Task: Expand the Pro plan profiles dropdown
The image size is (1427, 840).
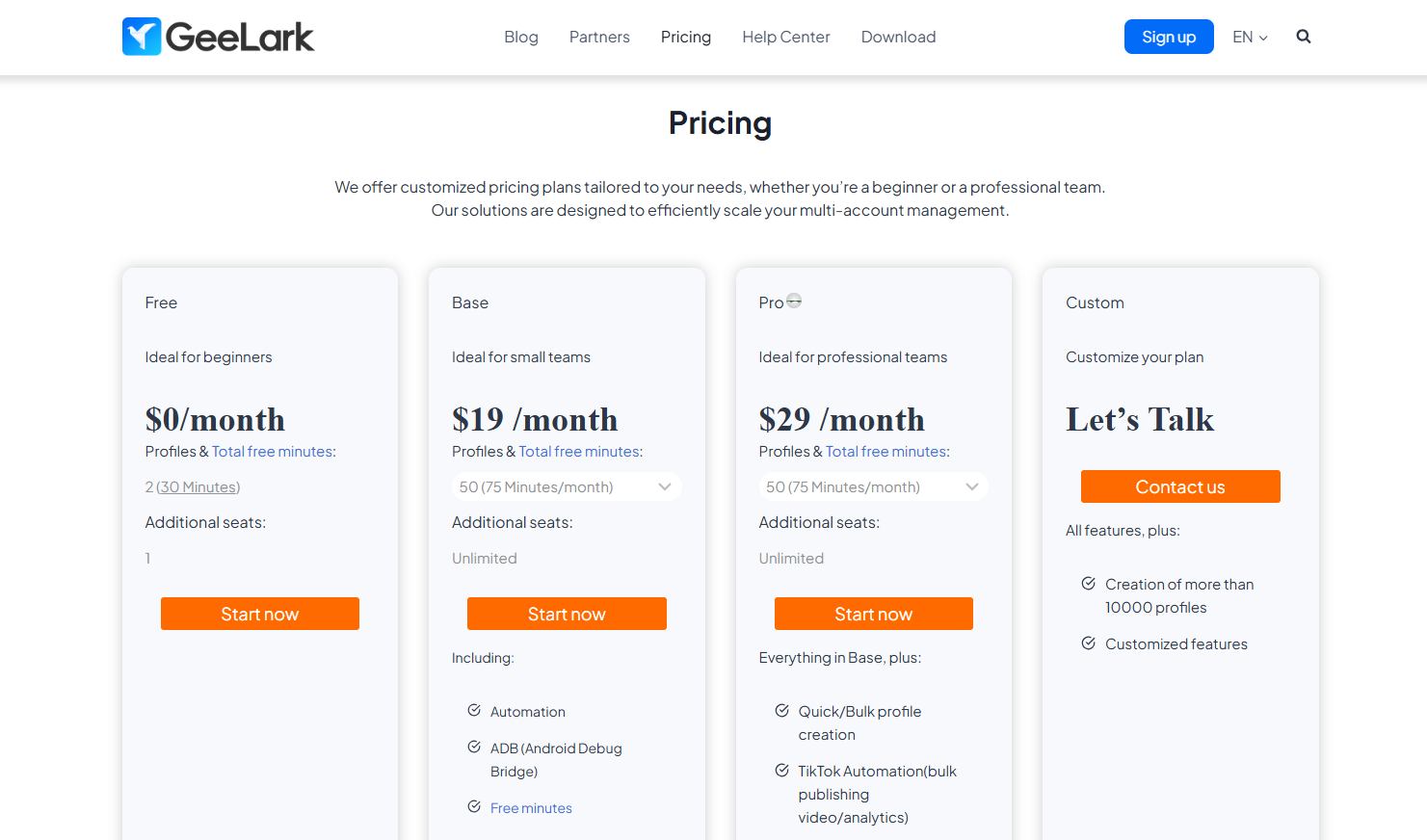Action: (x=873, y=486)
